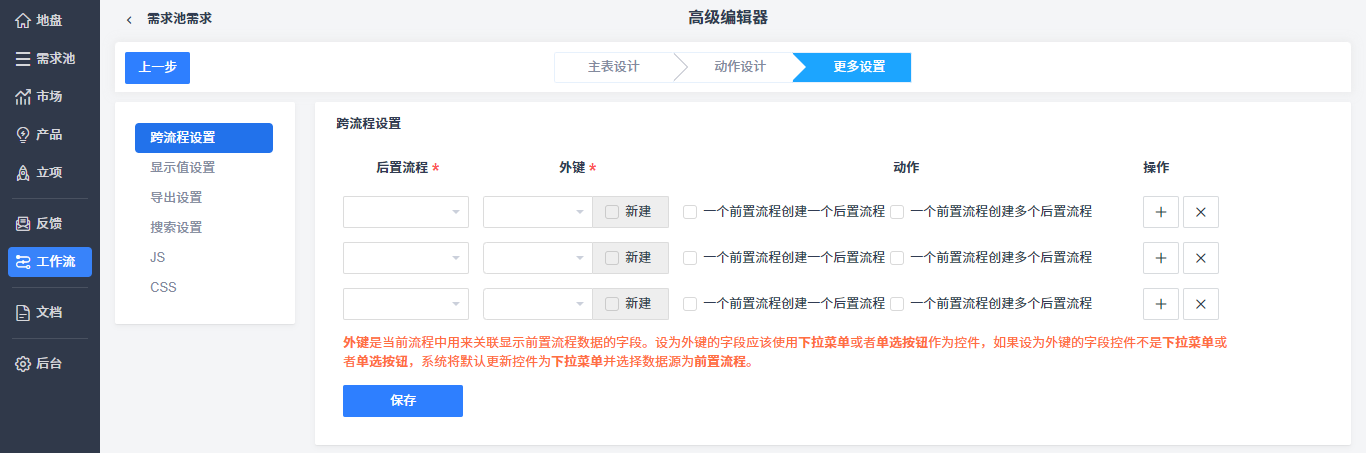Screen dimensions: 1366x453
Task: Select 显示值设置 in the settings menu
Action: (183, 167)
